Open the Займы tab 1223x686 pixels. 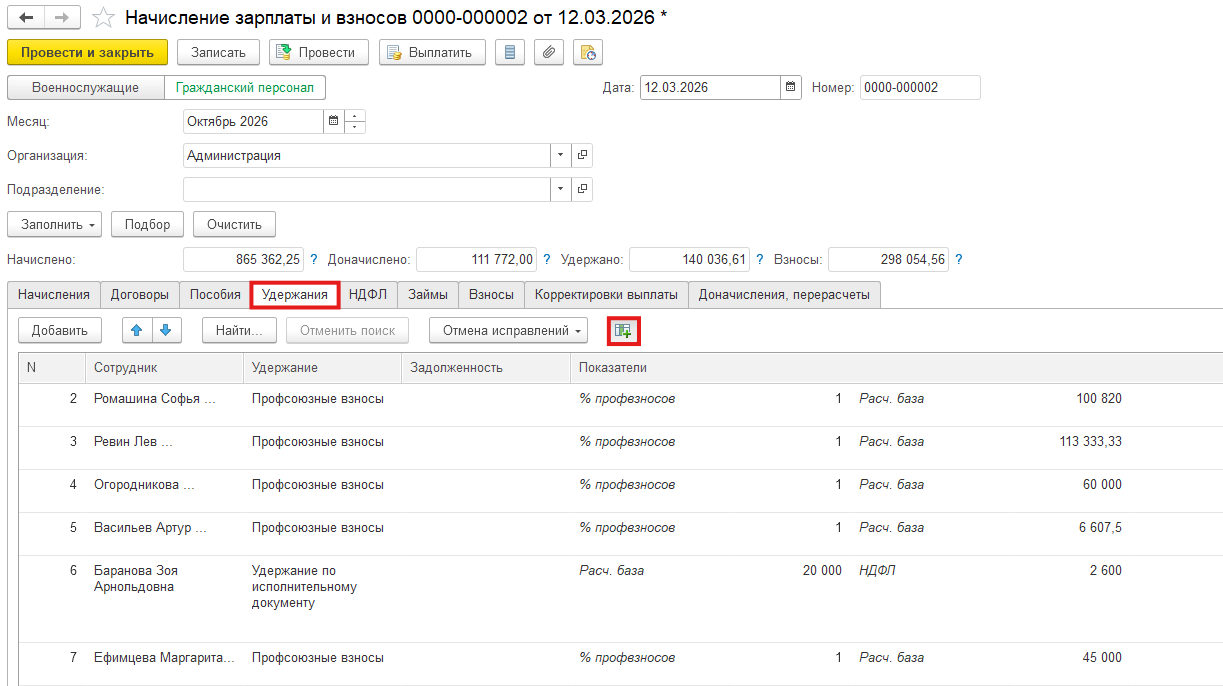pyautogui.click(x=428, y=295)
